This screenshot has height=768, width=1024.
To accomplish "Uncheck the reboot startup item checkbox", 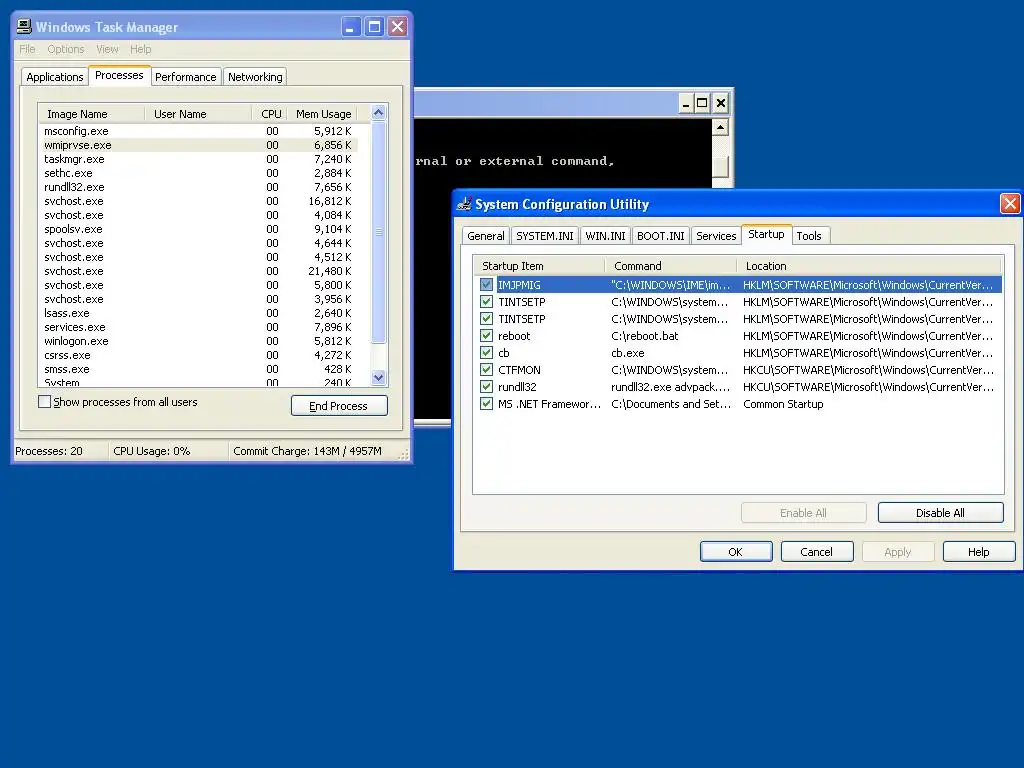I will coord(486,336).
